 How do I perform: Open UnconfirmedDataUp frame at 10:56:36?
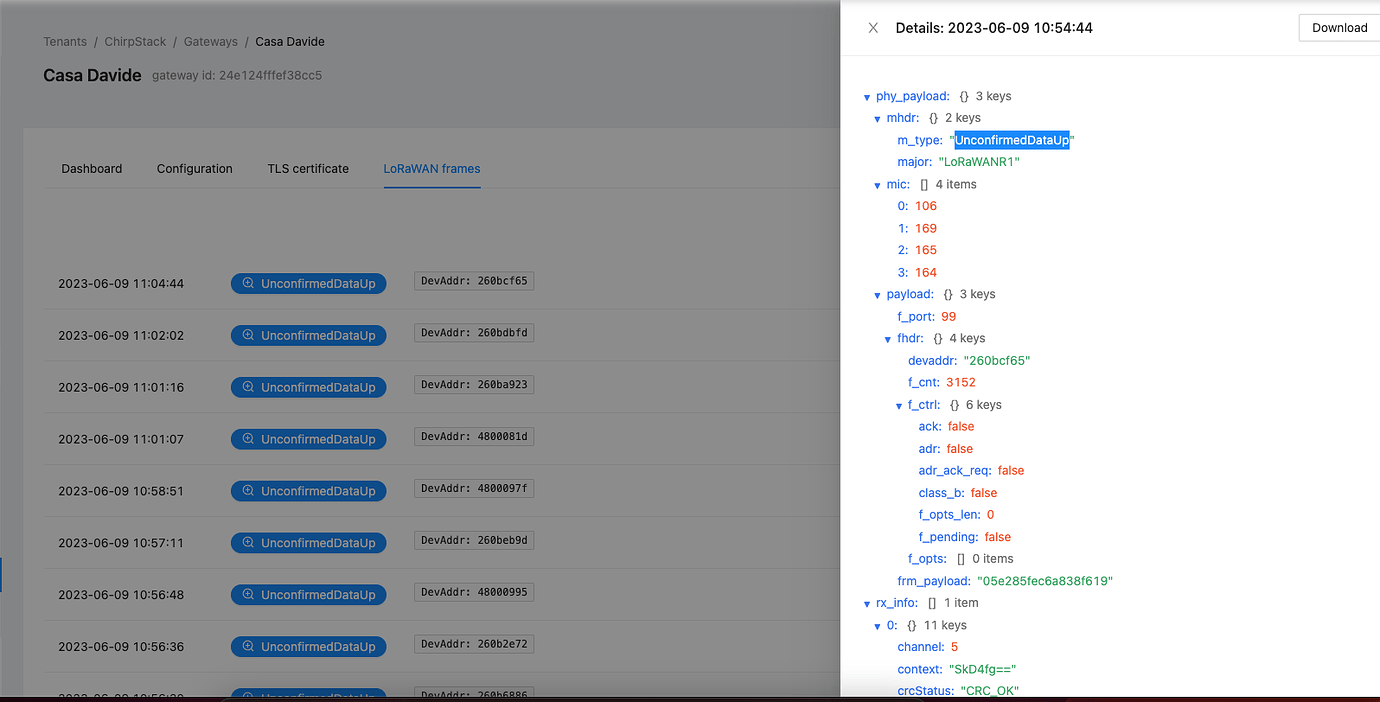(308, 647)
